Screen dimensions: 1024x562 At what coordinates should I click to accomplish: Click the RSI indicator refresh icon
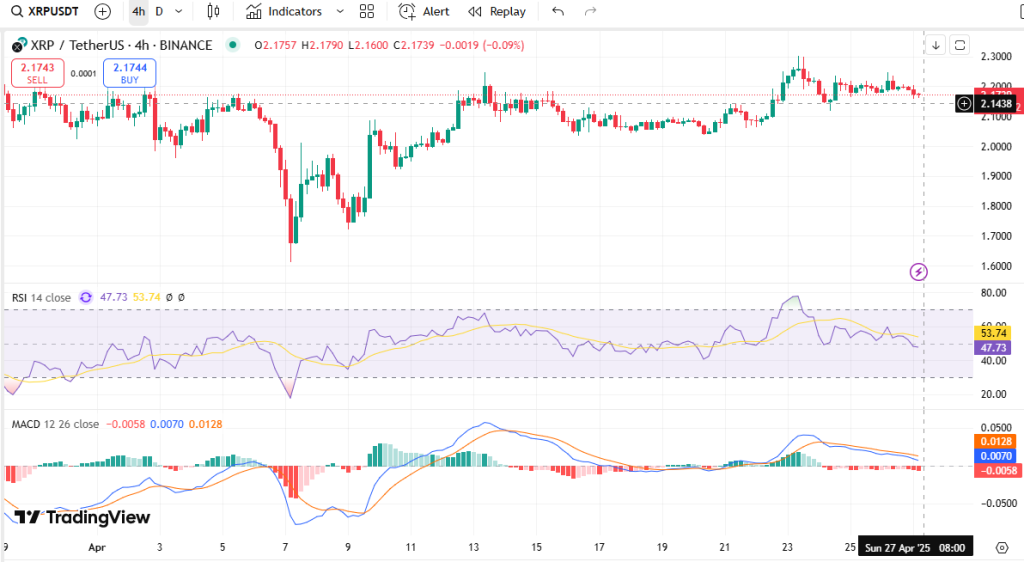86,298
